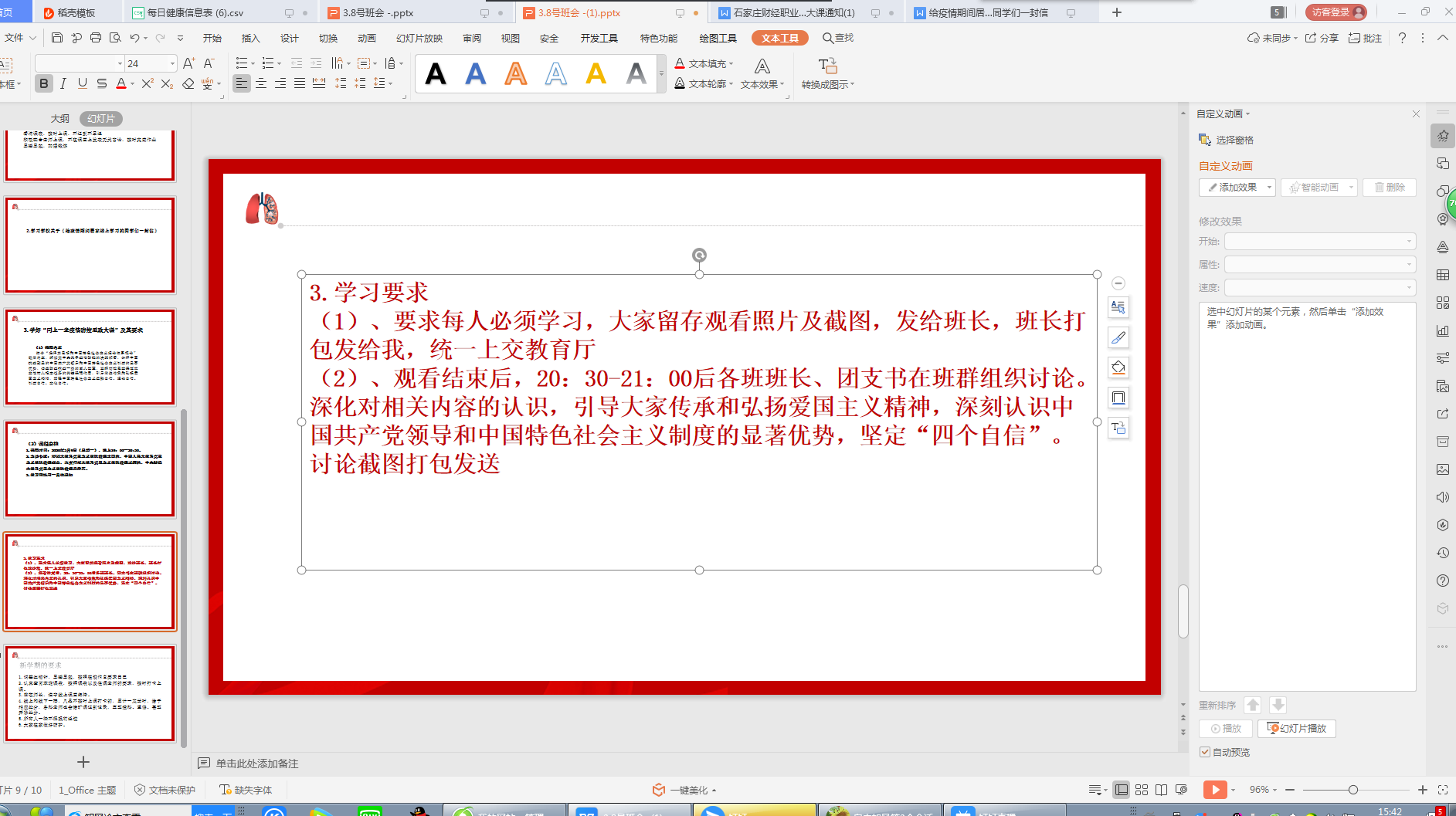Select slide thumbnail titled 3.学好同上一堂疫情防控思政大课
This screenshot has height=816, width=1456.
pyautogui.click(x=90, y=357)
